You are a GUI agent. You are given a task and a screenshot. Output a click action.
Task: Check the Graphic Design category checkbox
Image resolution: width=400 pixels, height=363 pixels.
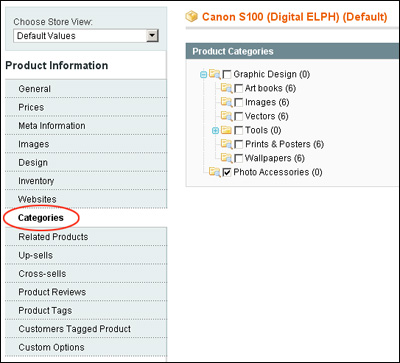click(227, 74)
